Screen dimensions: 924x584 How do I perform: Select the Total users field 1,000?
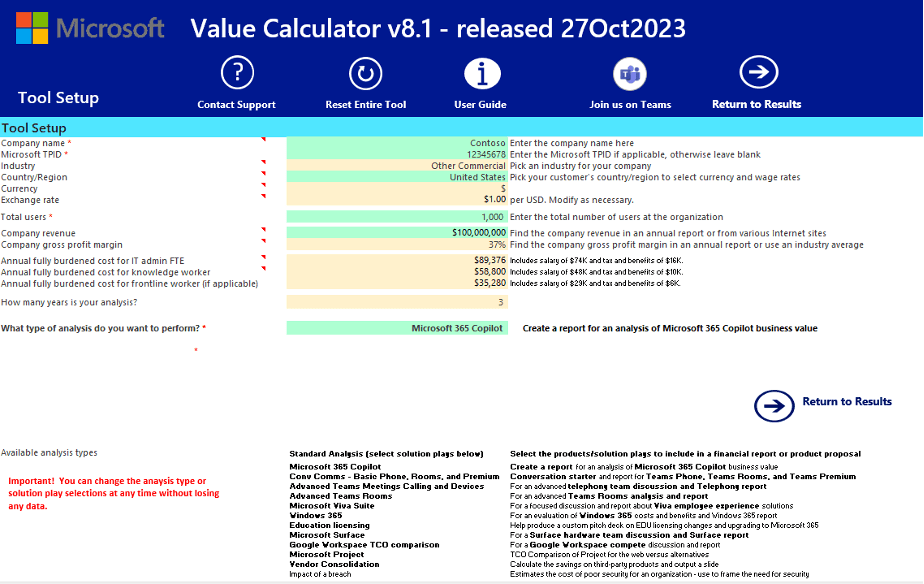pos(397,217)
